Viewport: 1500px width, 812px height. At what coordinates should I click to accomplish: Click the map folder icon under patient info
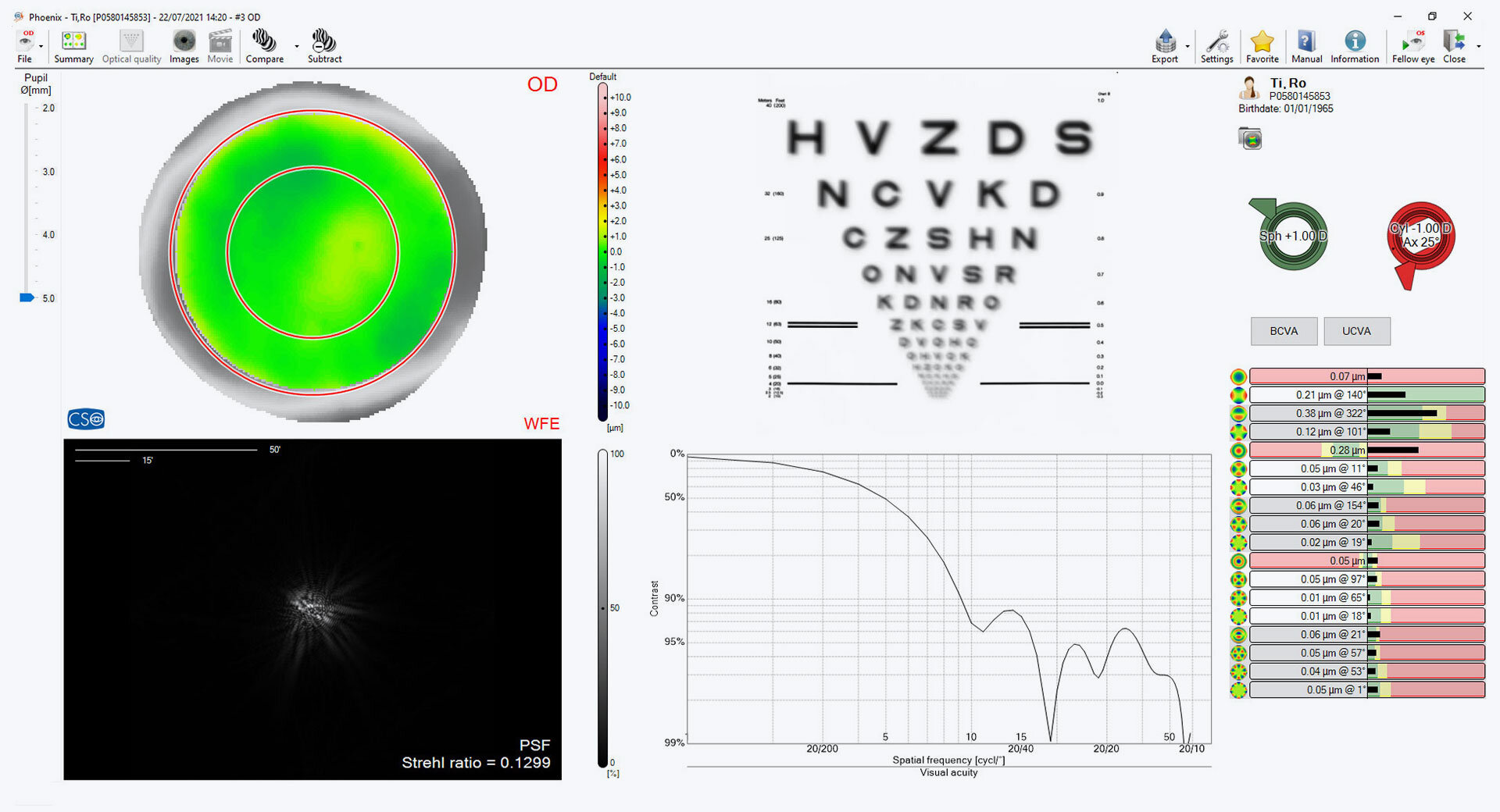pyautogui.click(x=1250, y=139)
